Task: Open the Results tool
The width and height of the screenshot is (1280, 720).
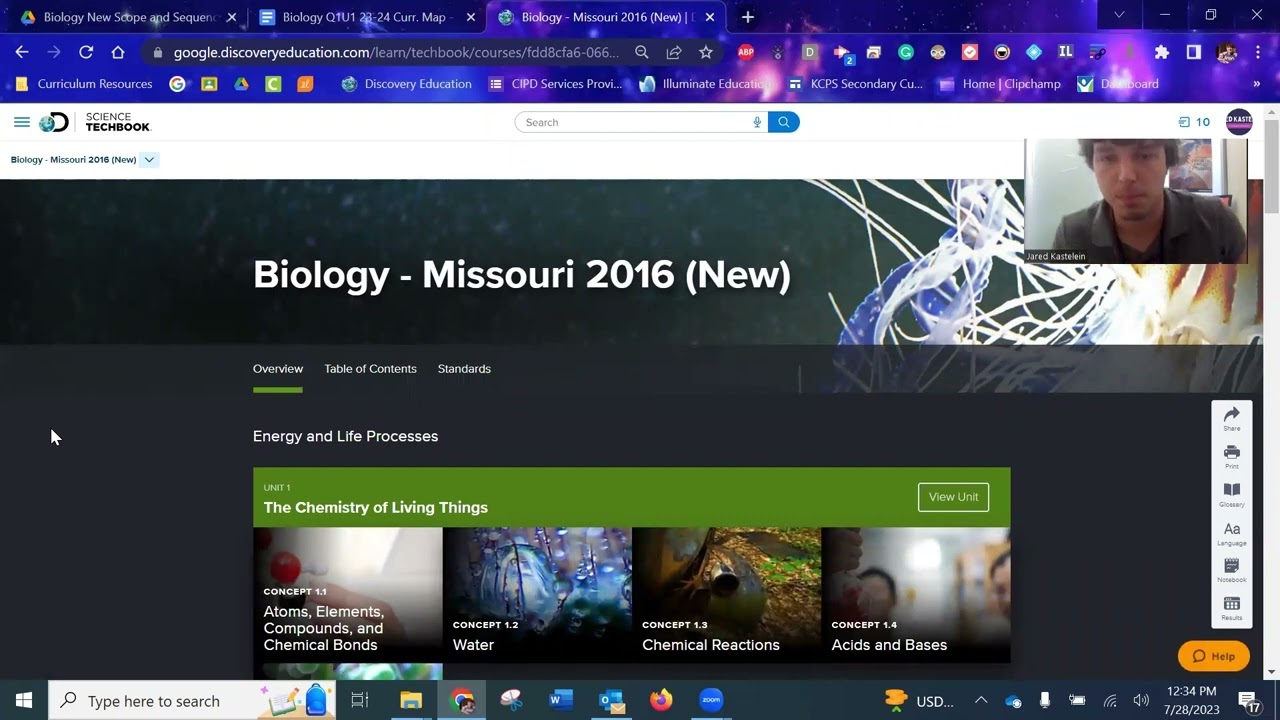Action: point(1232,608)
